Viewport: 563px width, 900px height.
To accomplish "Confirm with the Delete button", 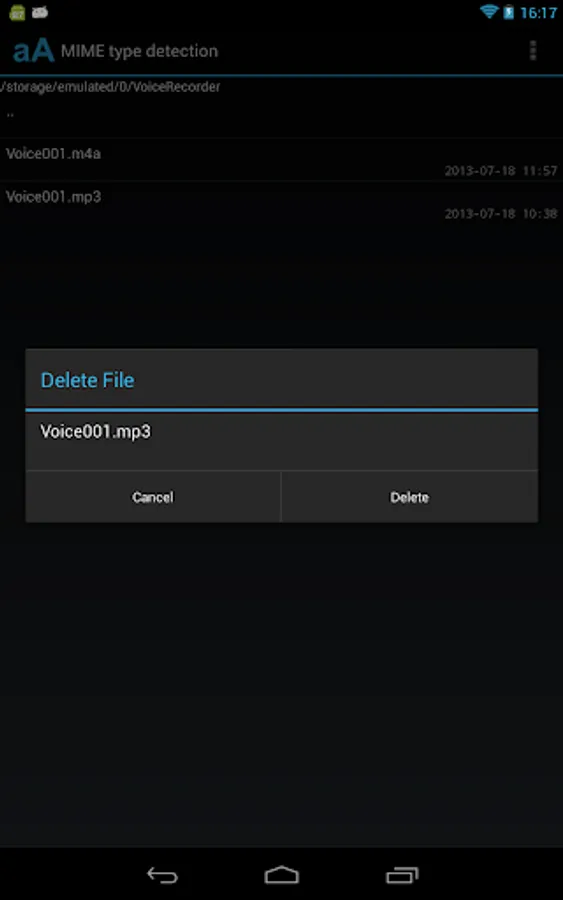I will [x=410, y=497].
